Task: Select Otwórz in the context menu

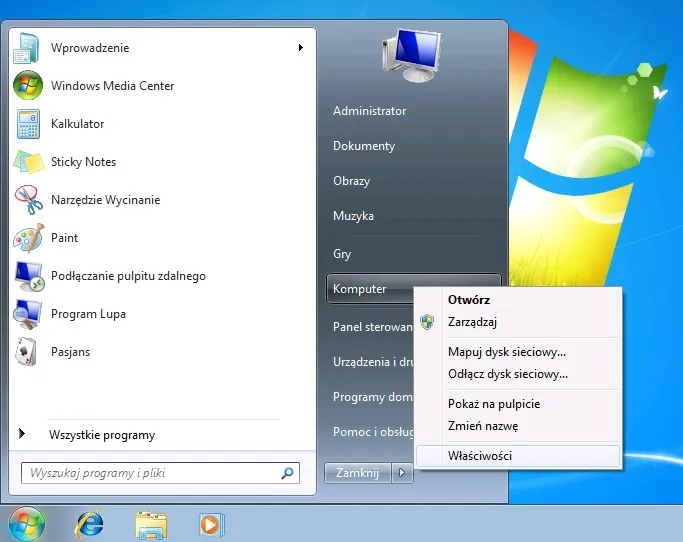Action: point(469,300)
